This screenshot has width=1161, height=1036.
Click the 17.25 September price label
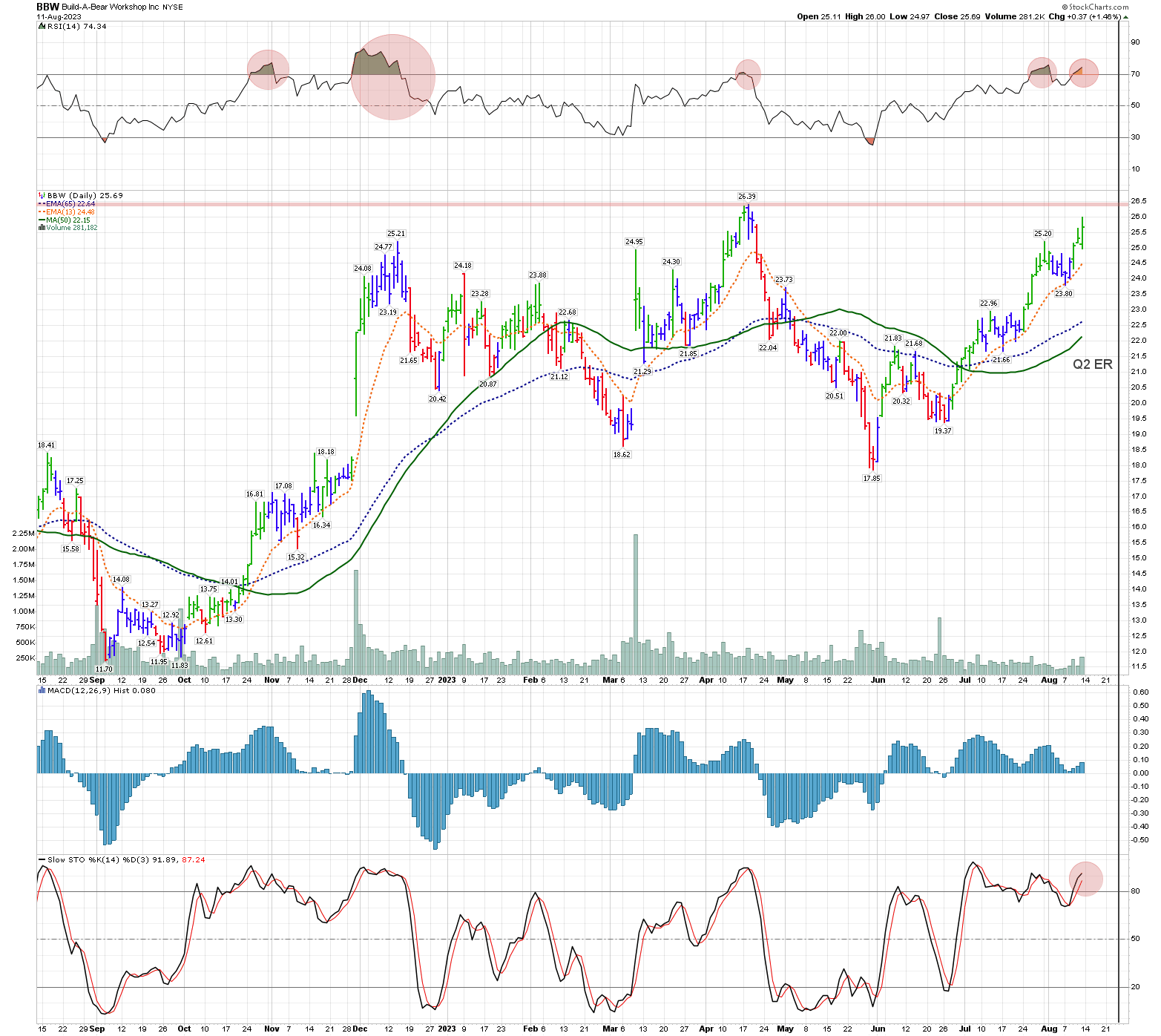tap(75, 480)
